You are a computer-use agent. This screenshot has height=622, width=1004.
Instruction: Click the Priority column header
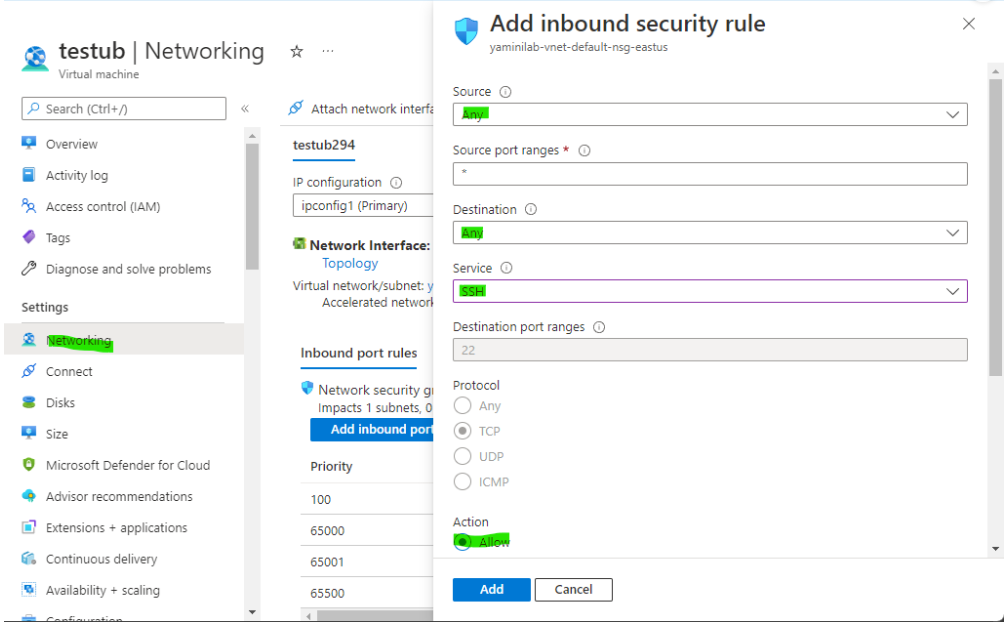coord(331,466)
